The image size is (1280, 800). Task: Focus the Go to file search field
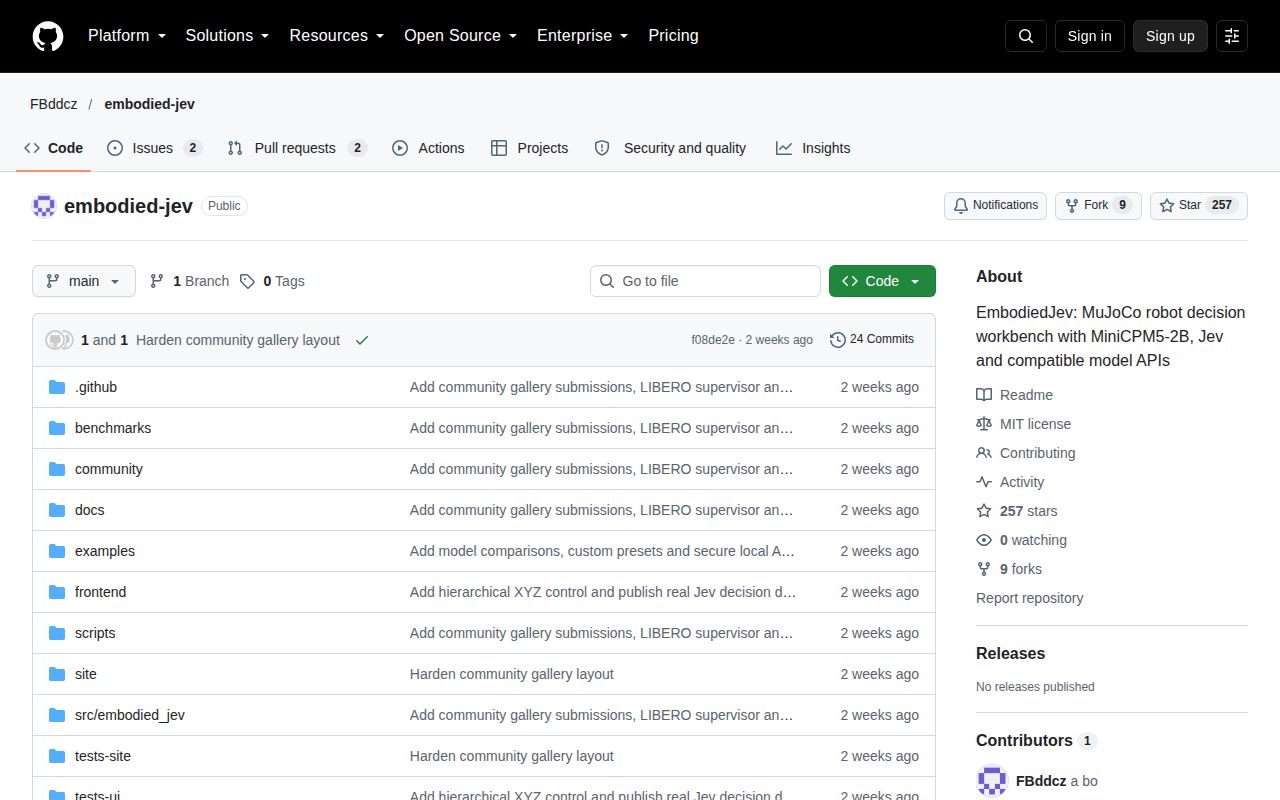(705, 281)
